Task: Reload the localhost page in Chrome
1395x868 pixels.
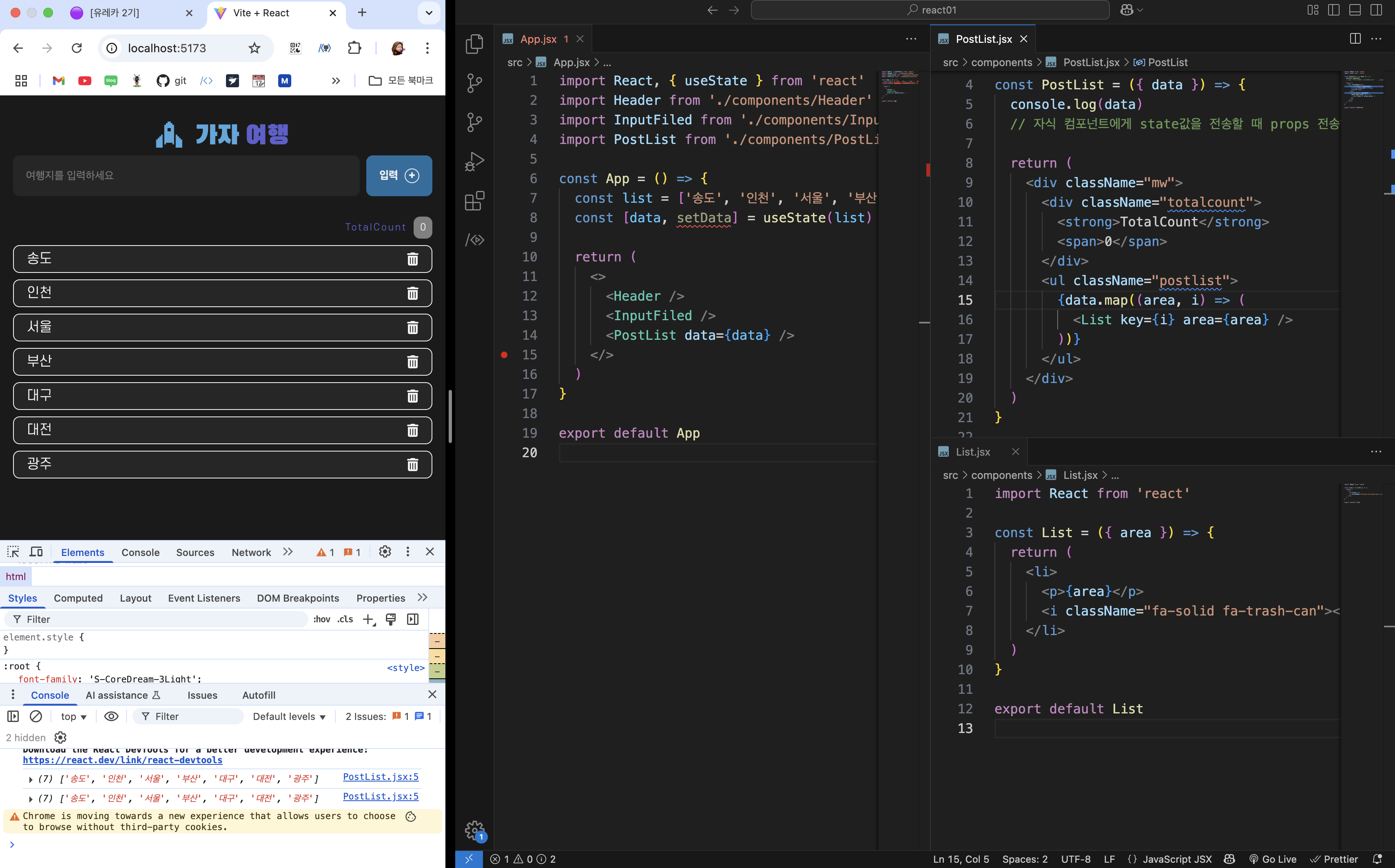Action: [76, 48]
